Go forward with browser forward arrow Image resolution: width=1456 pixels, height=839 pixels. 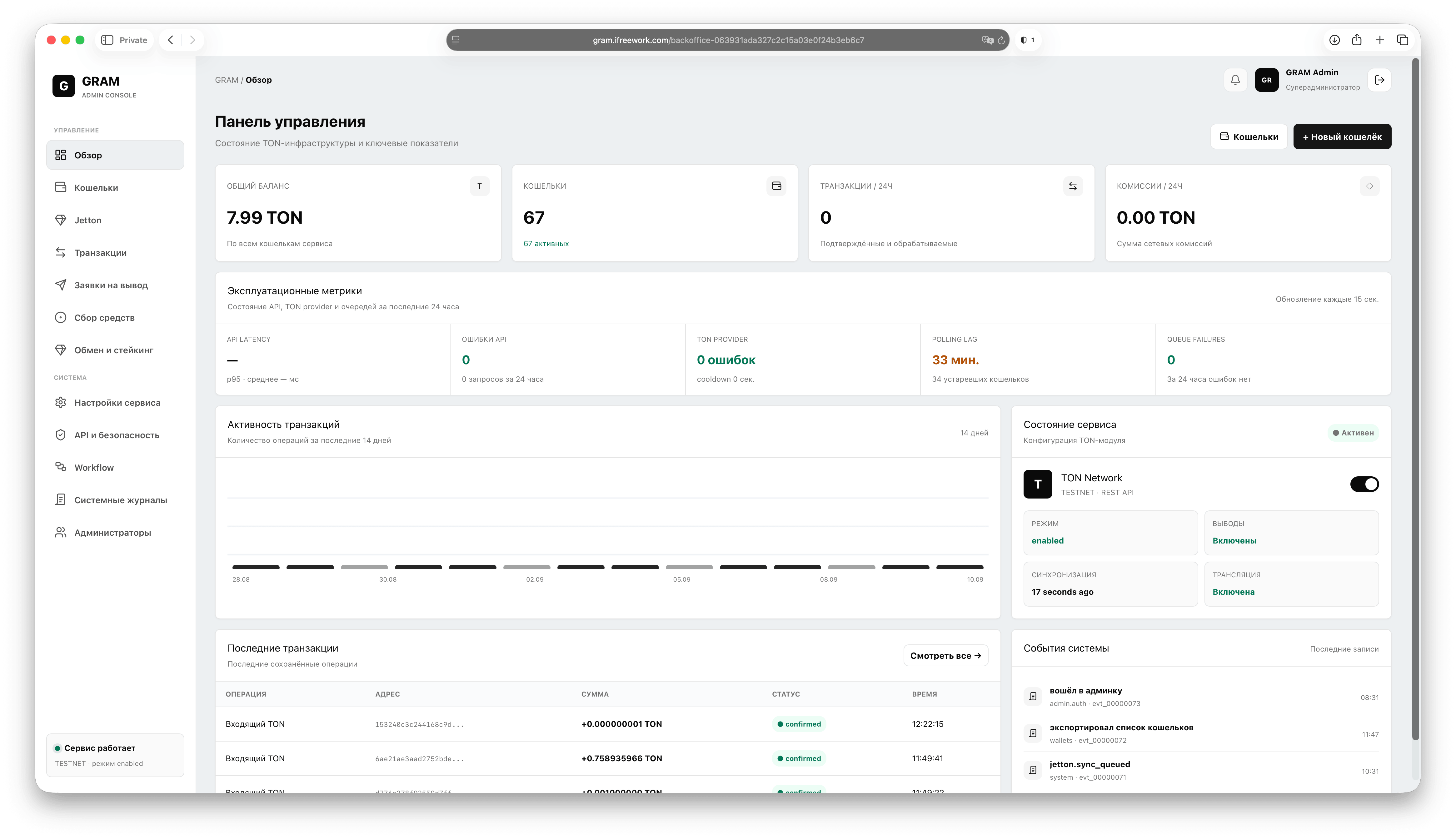pos(192,40)
